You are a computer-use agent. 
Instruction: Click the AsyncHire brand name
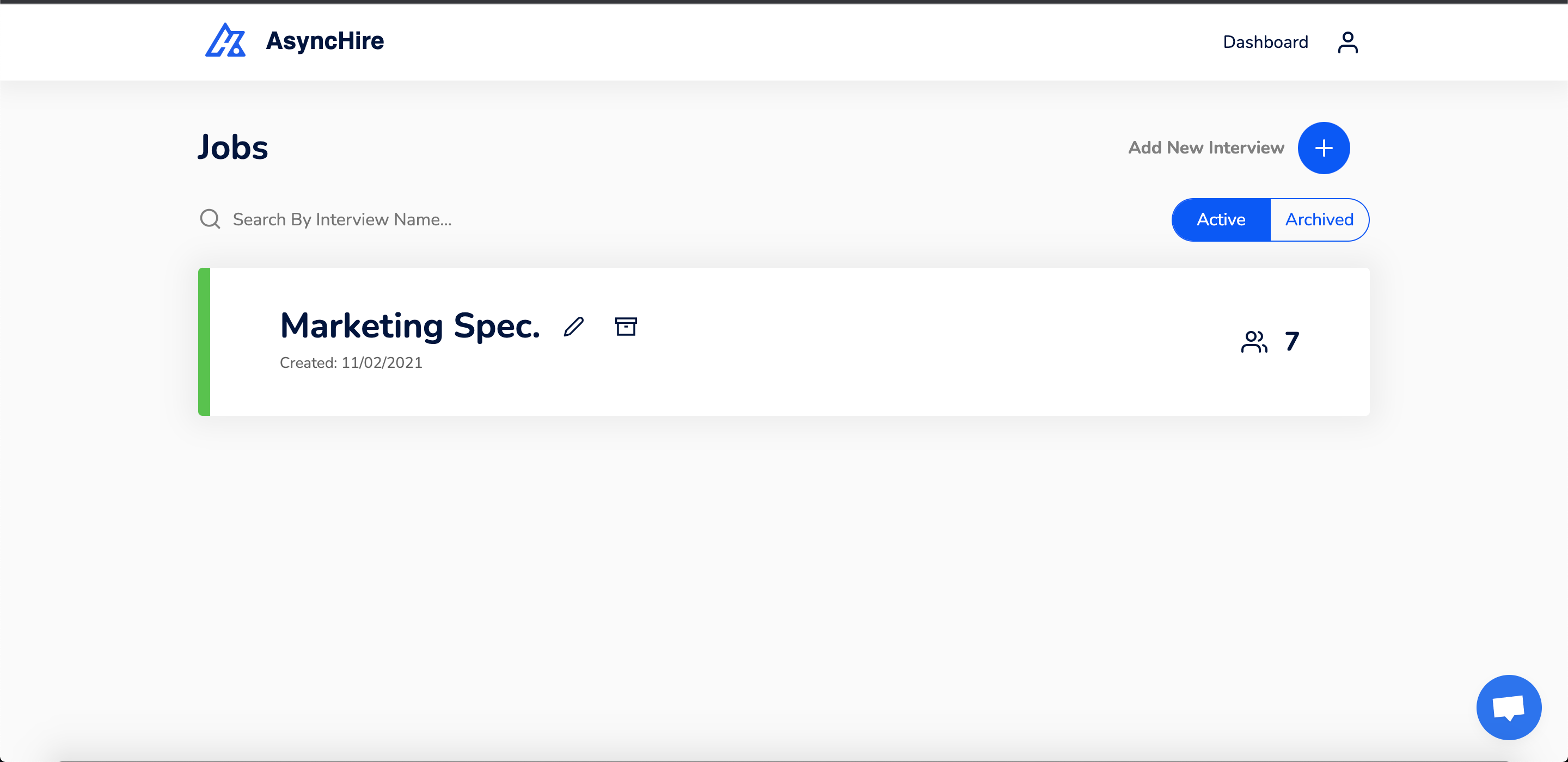[x=325, y=41]
